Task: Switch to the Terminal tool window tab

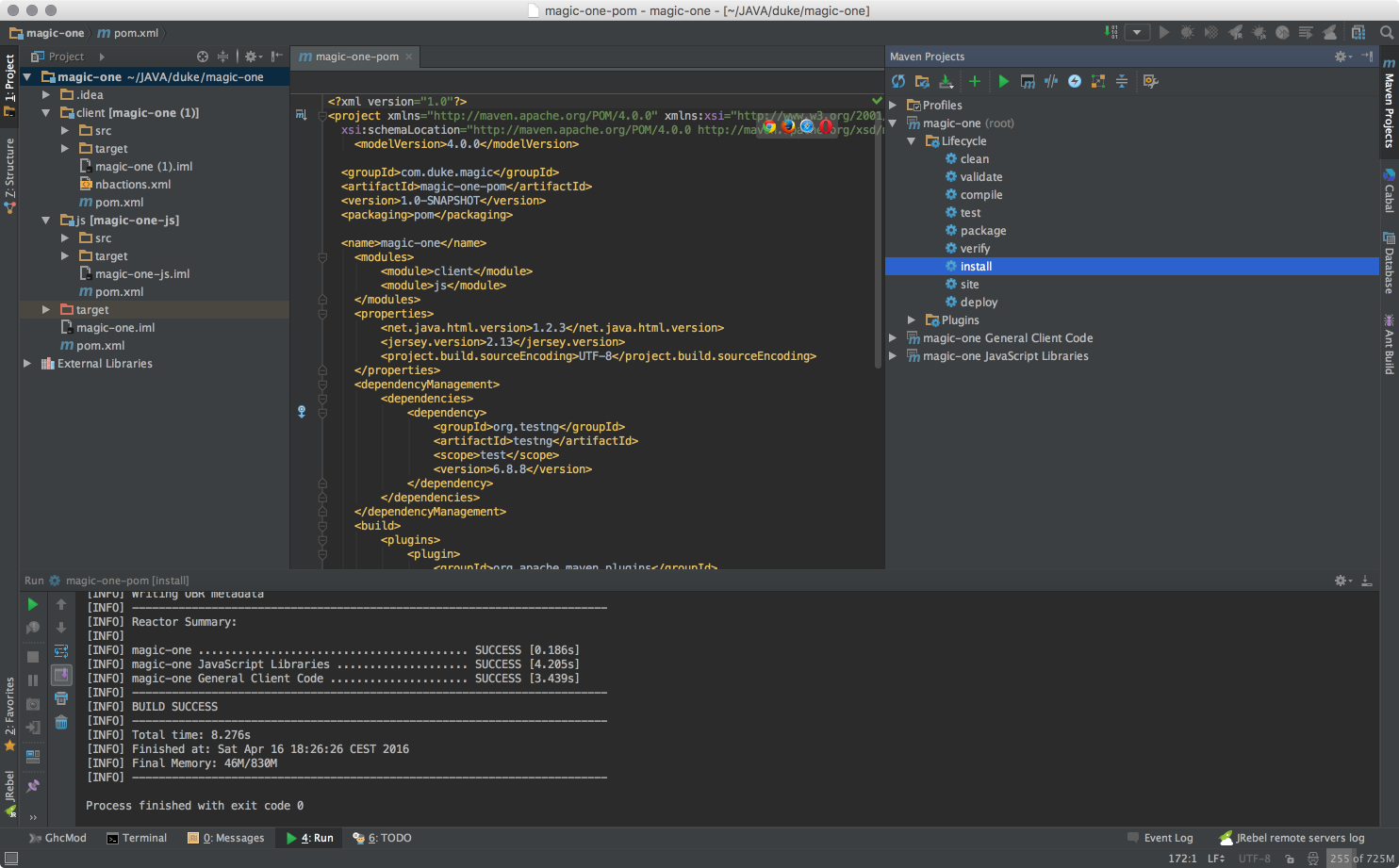Action: coord(137,838)
